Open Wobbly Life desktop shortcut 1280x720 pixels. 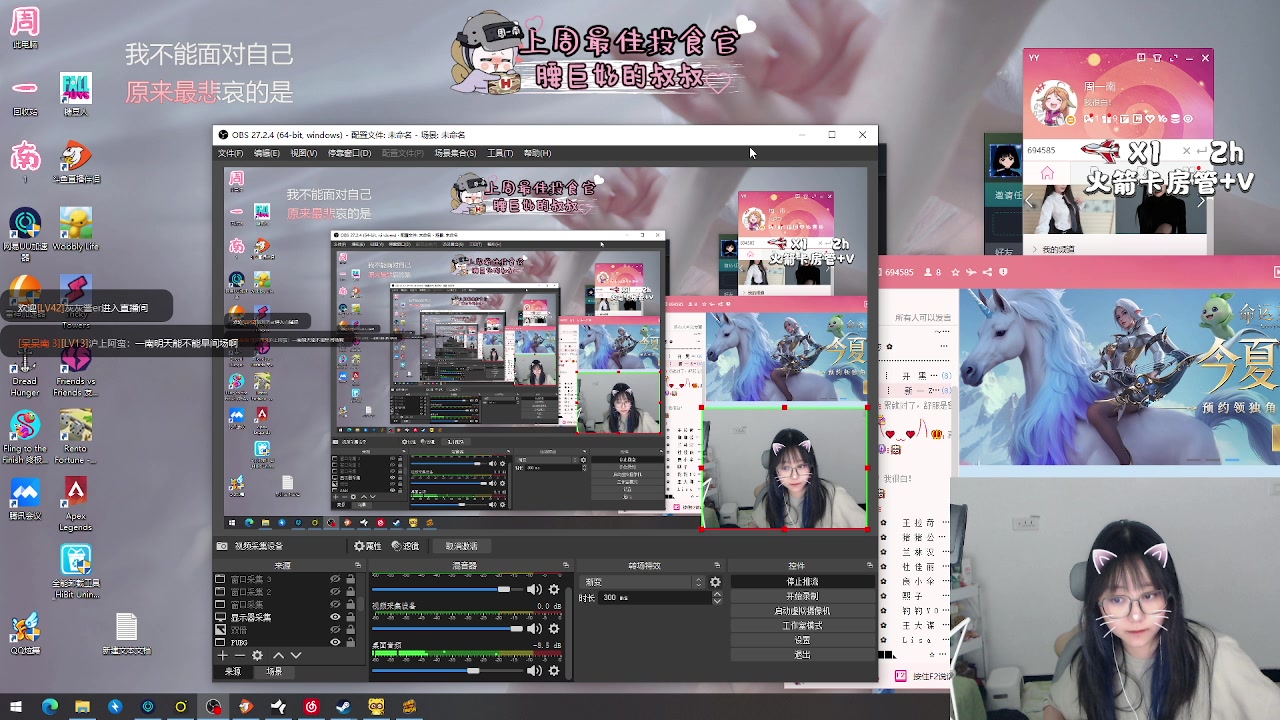click(x=75, y=229)
